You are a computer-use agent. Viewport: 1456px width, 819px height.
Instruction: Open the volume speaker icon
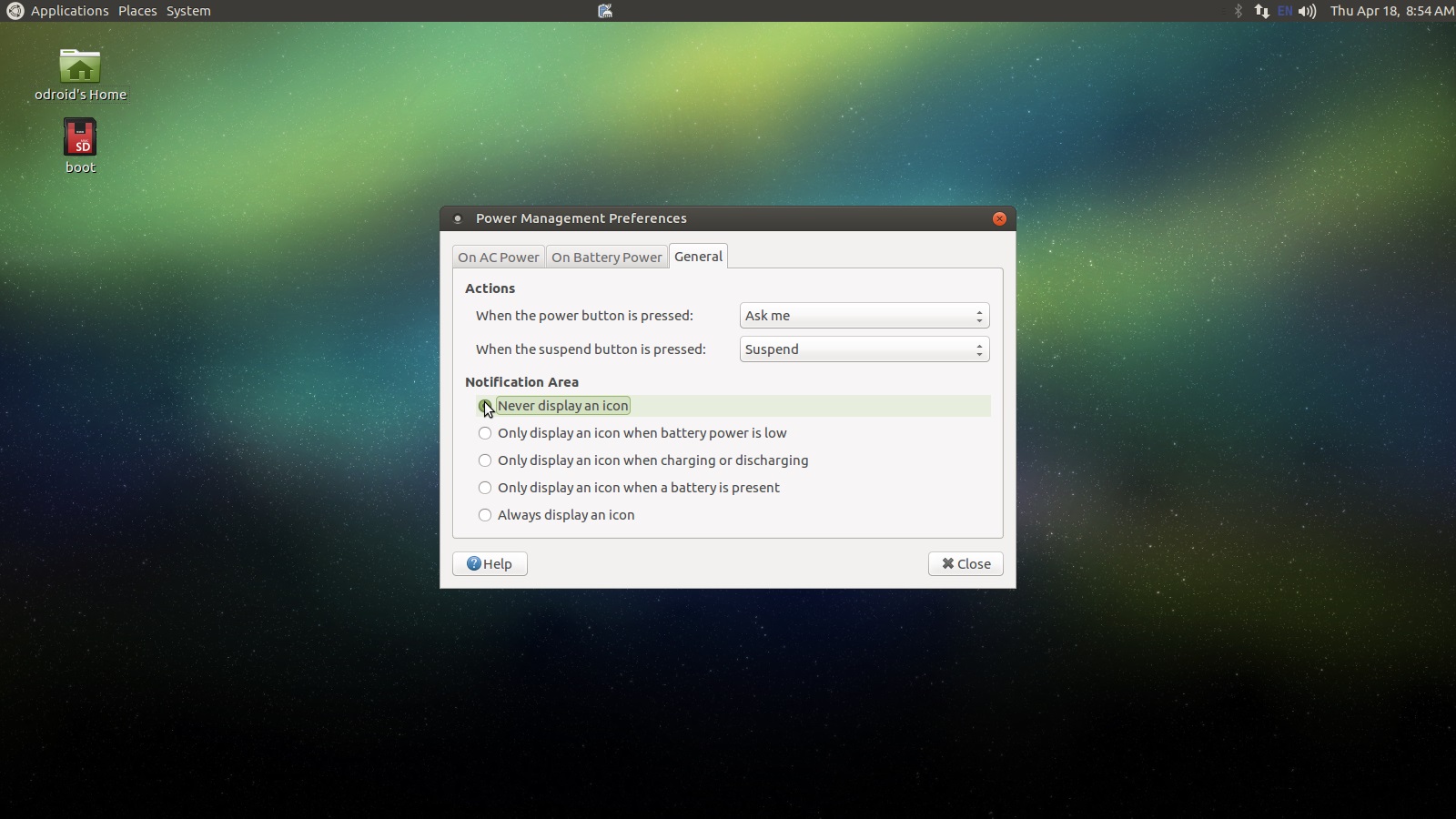1307,11
